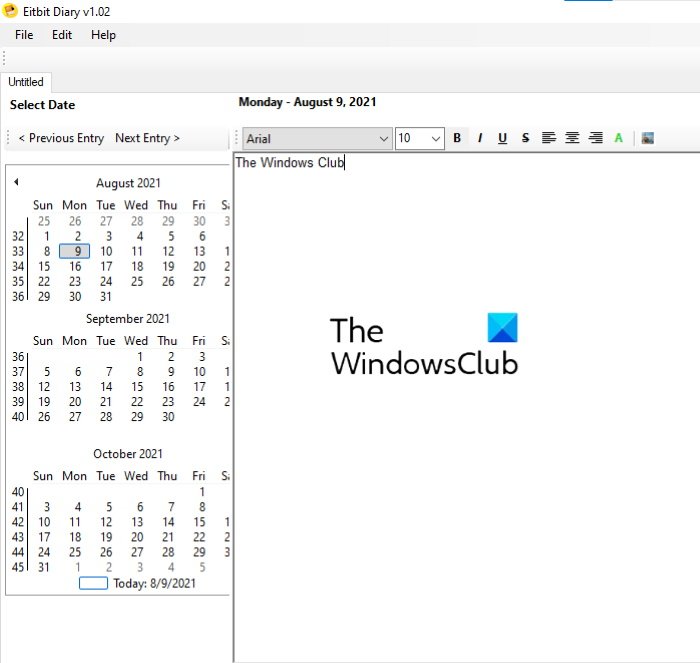
Task: Click the text 'The Windows Club' in editor
Action: click(x=290, y=163)
